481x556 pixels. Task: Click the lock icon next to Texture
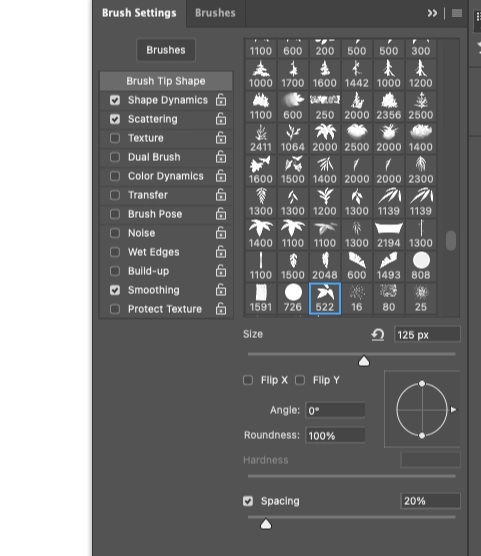pos(221,138)
